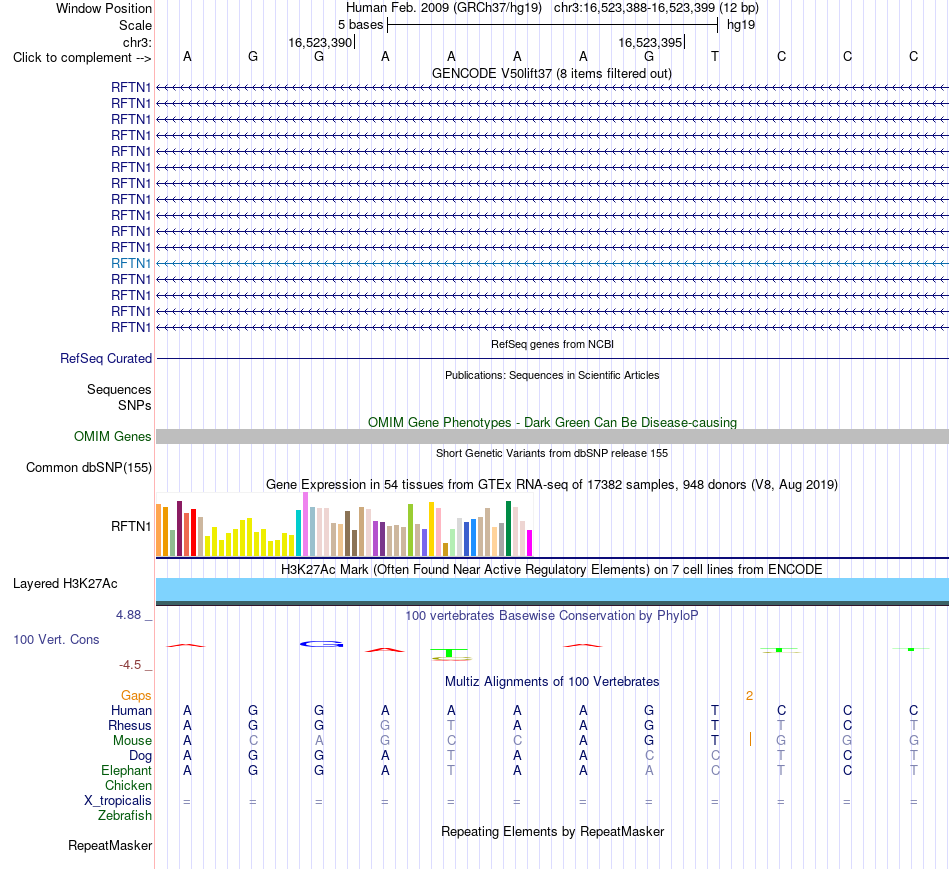950x869 pixels.
Task: Click the blue G logo in the conservation track
Action: 322,644
